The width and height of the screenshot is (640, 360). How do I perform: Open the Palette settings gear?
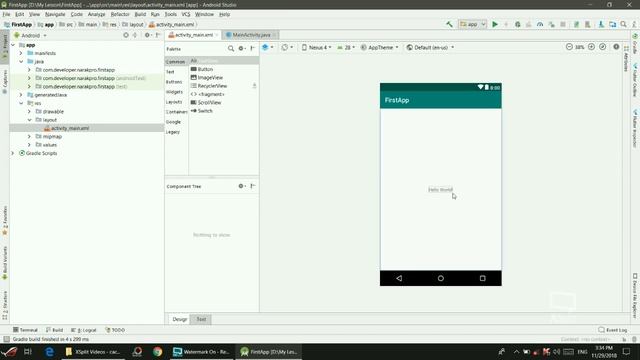tap(241, 49)
